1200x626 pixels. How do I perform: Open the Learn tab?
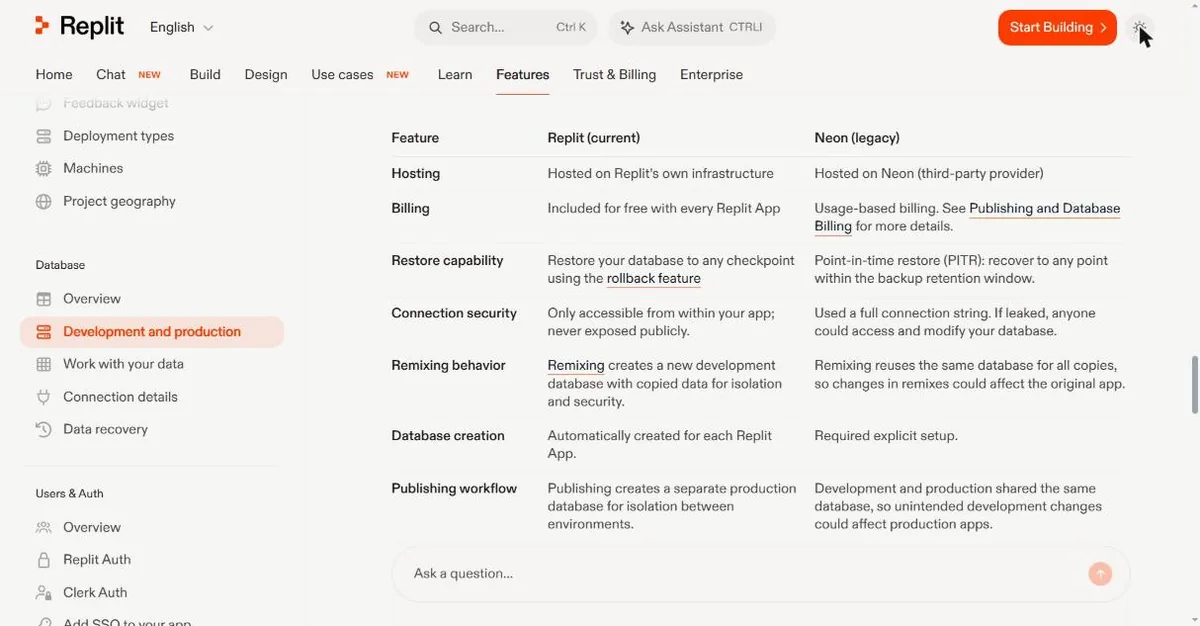[x=455, y=75]
